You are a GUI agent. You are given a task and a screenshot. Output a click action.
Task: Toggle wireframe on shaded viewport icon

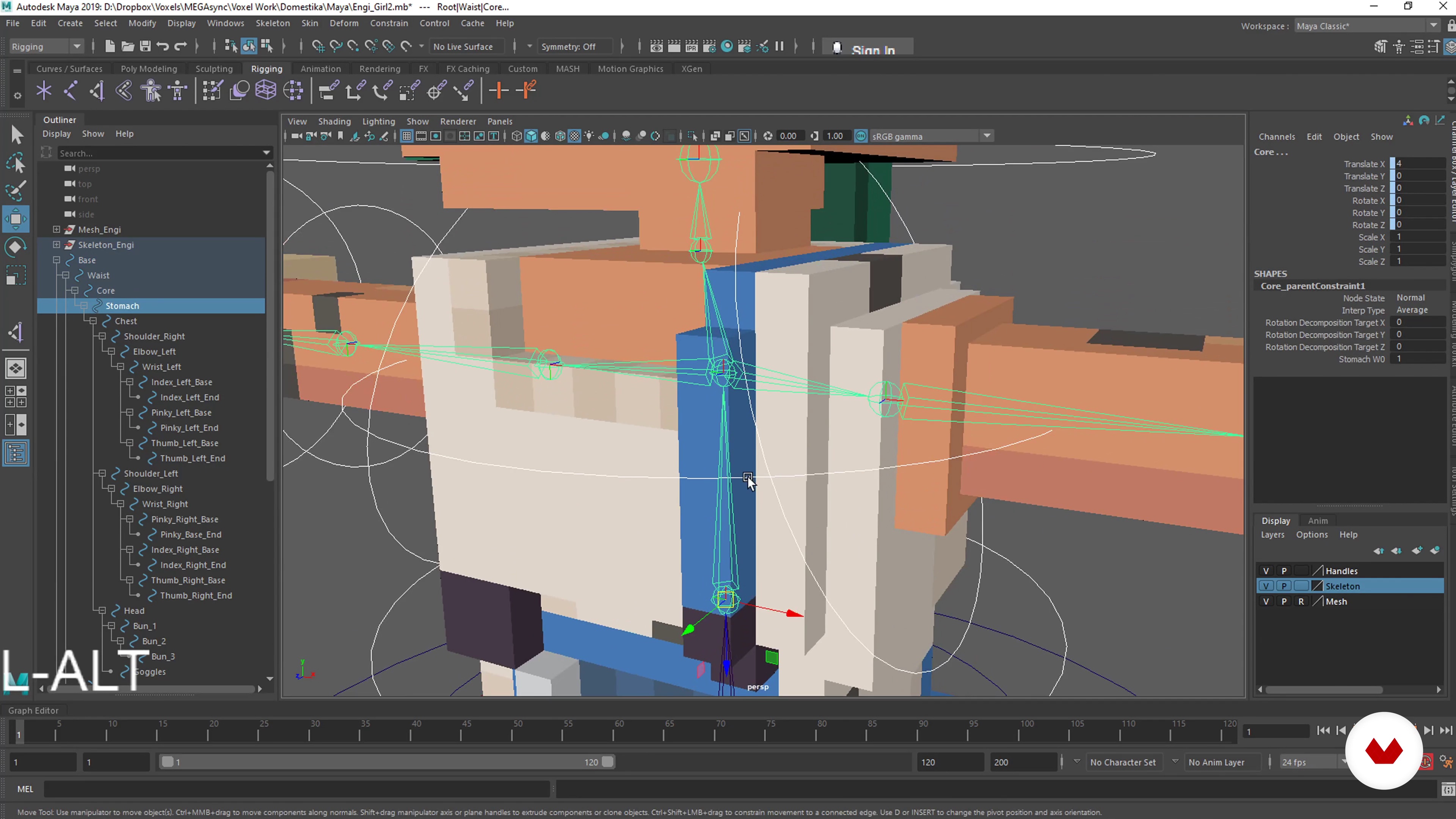click(x=560, y=136)
